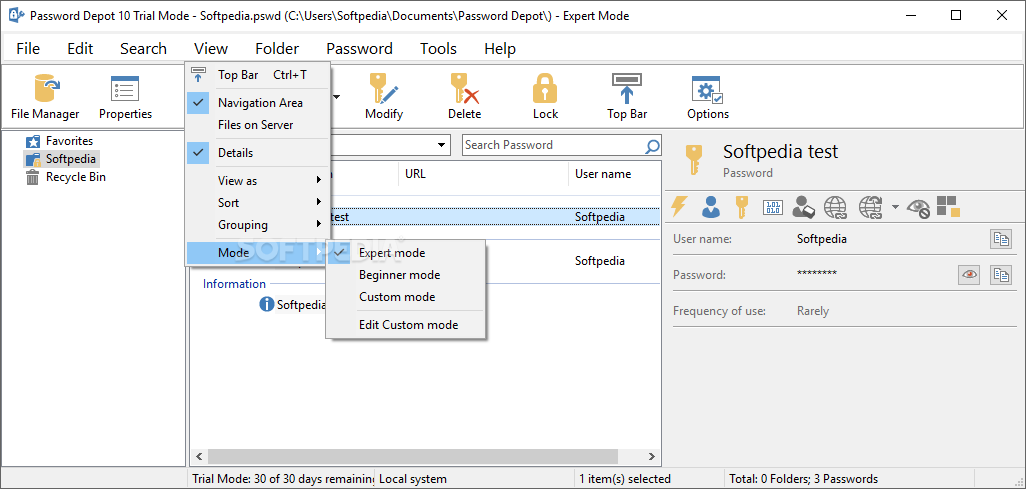Viewport: 1026px width, 489px height.
Task: Click the URL column header
Action: click(x=484, y=174)
